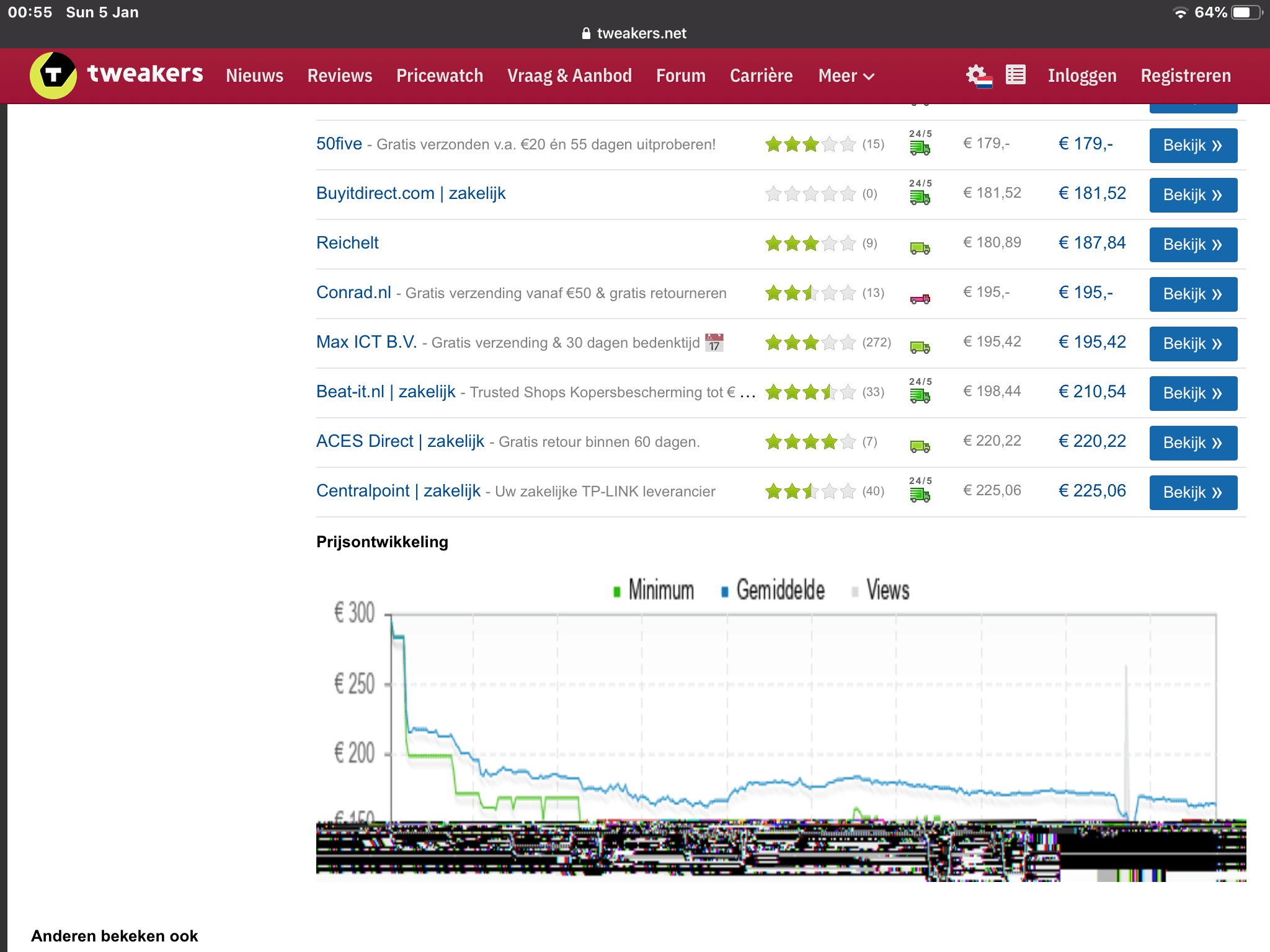The height and width of the screenshot is (952, 1270).
Task: Click the tweakers logo icon
Action: (53, 75)
